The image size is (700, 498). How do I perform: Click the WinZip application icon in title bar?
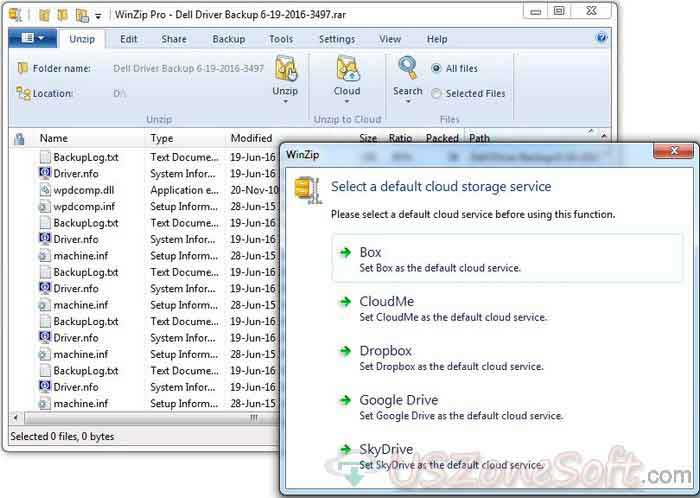click(15, 15)
